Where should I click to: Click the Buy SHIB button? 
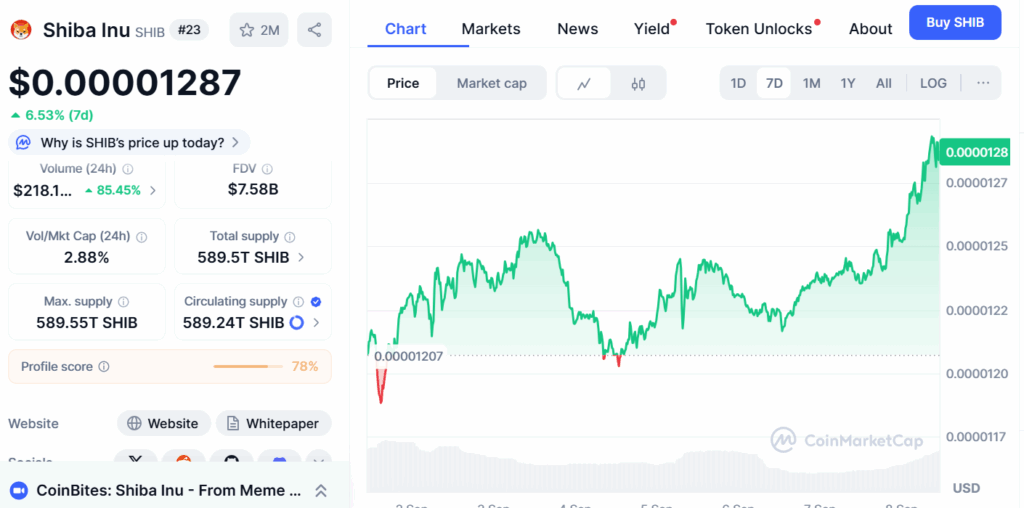click(x=955, y=23)
